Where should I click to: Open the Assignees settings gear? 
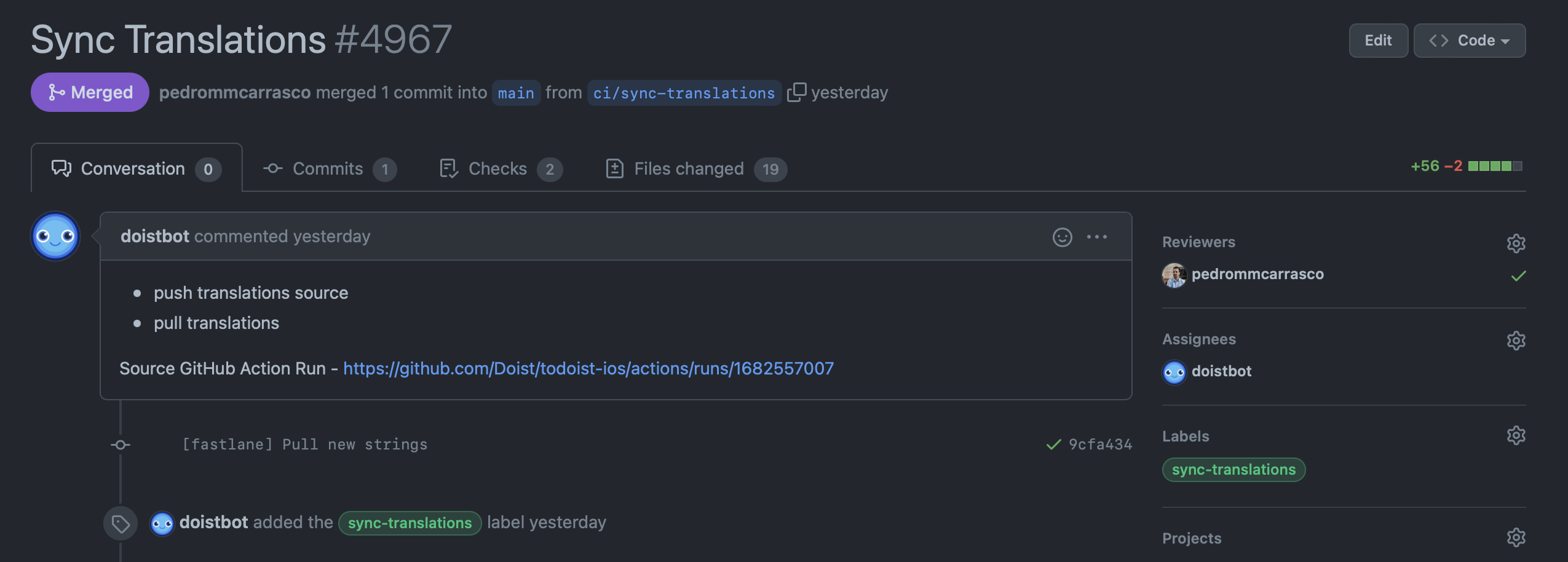[x=1515, y=340]
